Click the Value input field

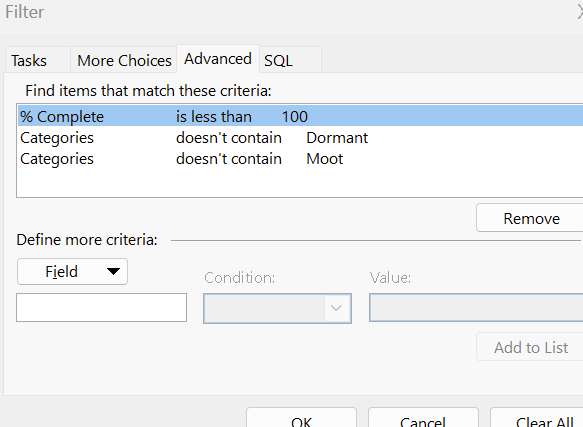[x=476, y=308]
